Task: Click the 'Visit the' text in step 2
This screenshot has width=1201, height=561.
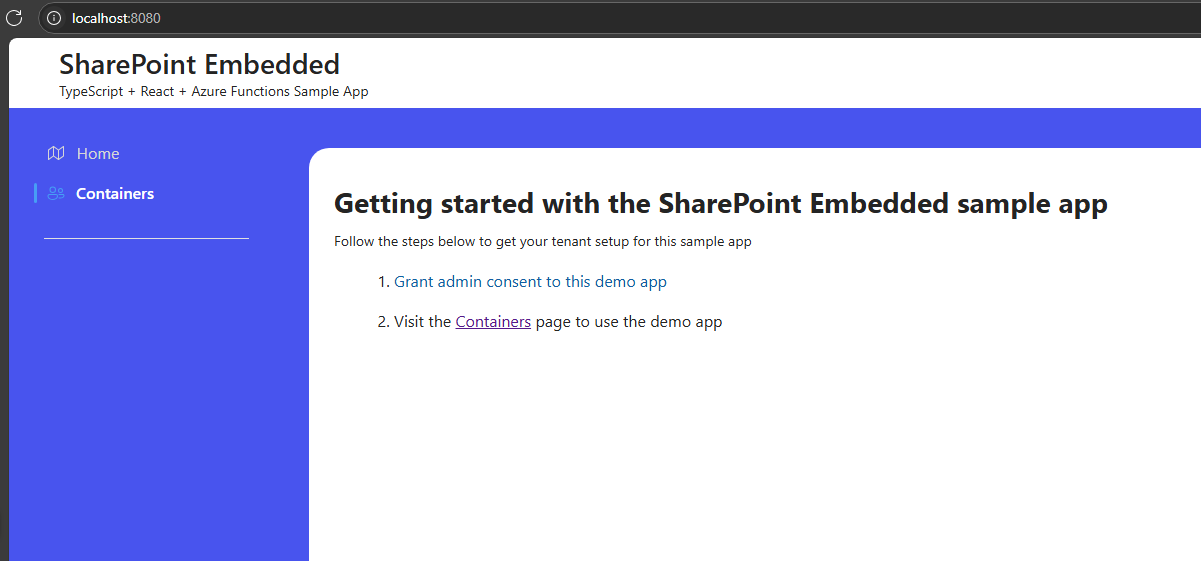Action: [x=422, y=322]
